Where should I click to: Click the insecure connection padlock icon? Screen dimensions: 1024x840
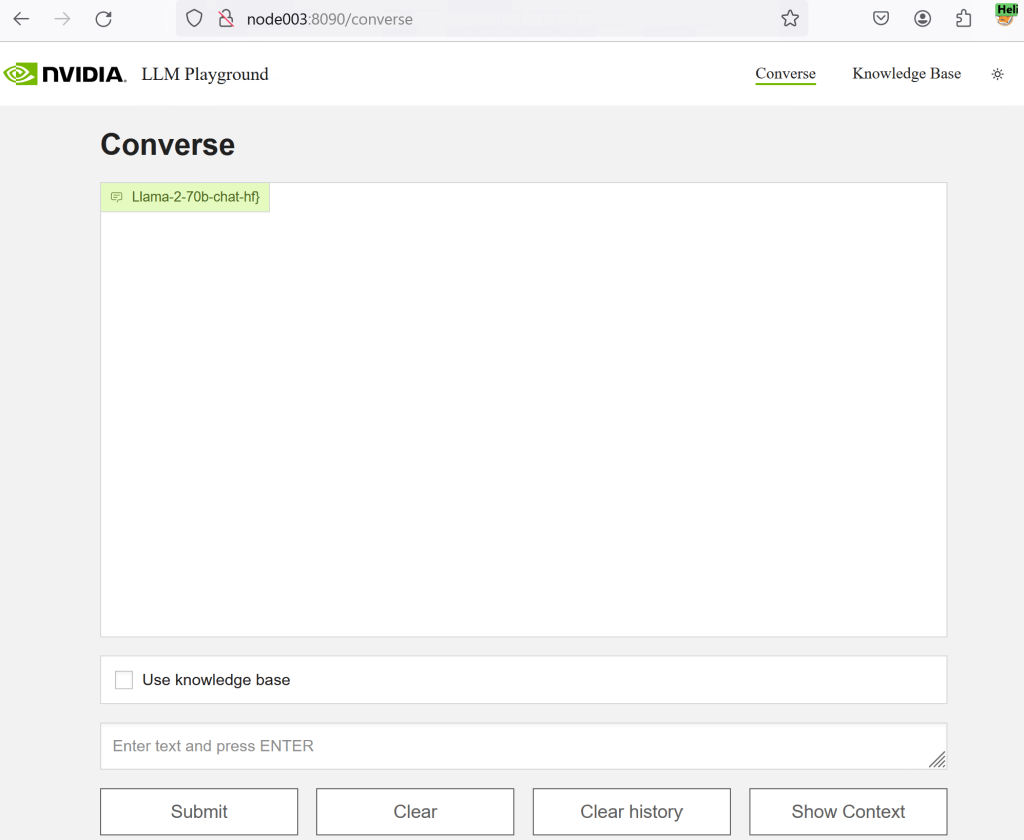pyautogui.click(x=226, y=19)
